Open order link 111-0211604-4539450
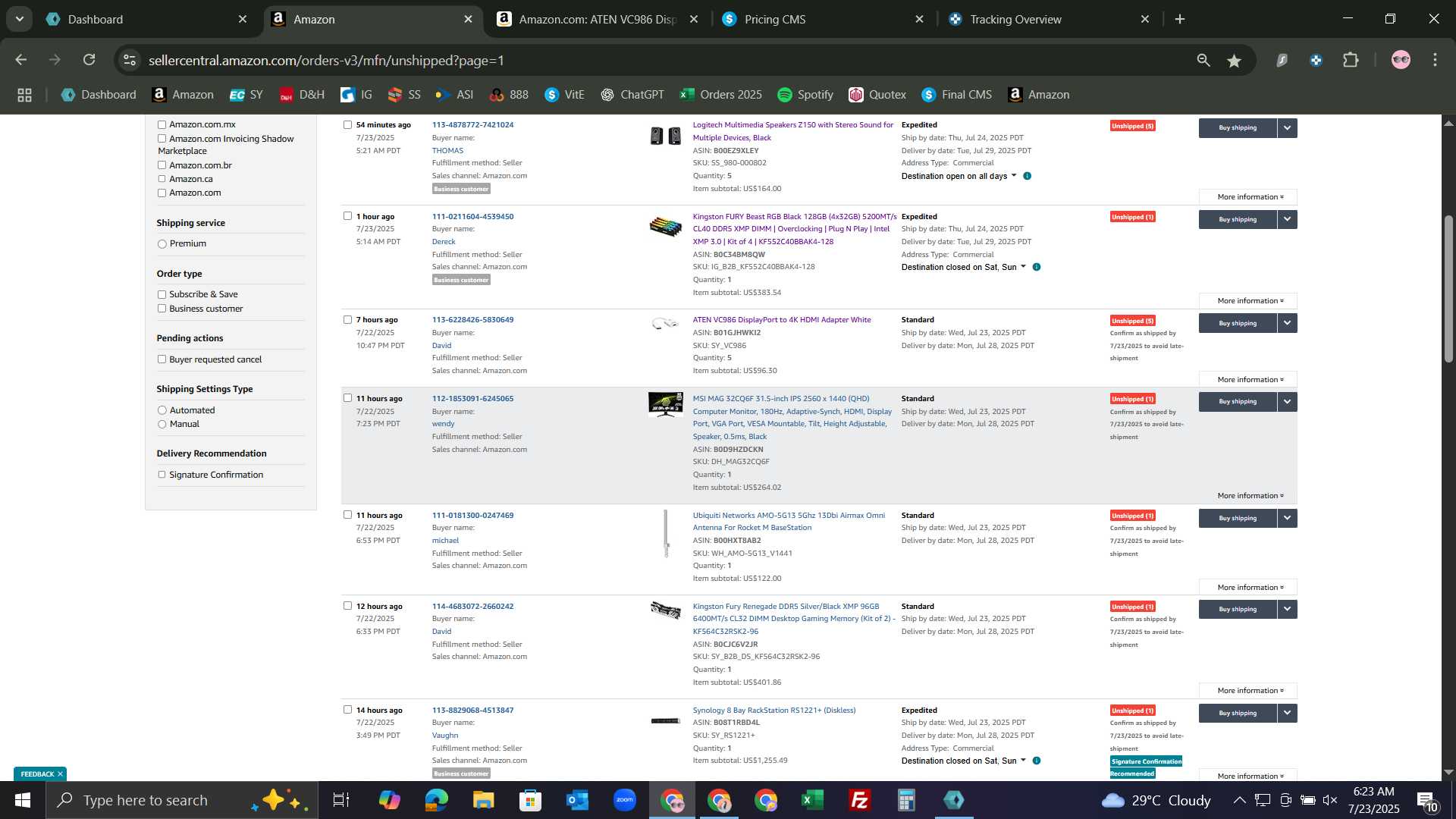Screen dimensions: 1456x819 [x=472, y=216]
